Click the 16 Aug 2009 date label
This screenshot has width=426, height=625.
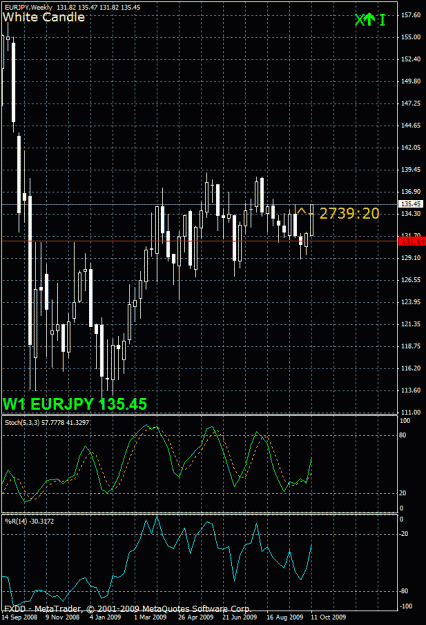click(285, 617)
